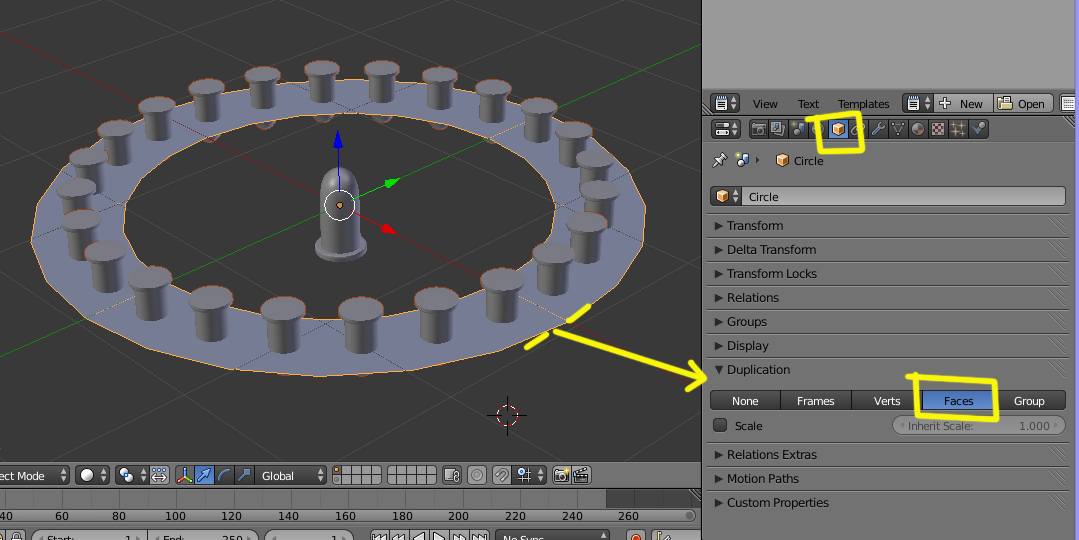Screen dimensions: 1079x540
Task: Create a New text block
Action: pos(963,104)
